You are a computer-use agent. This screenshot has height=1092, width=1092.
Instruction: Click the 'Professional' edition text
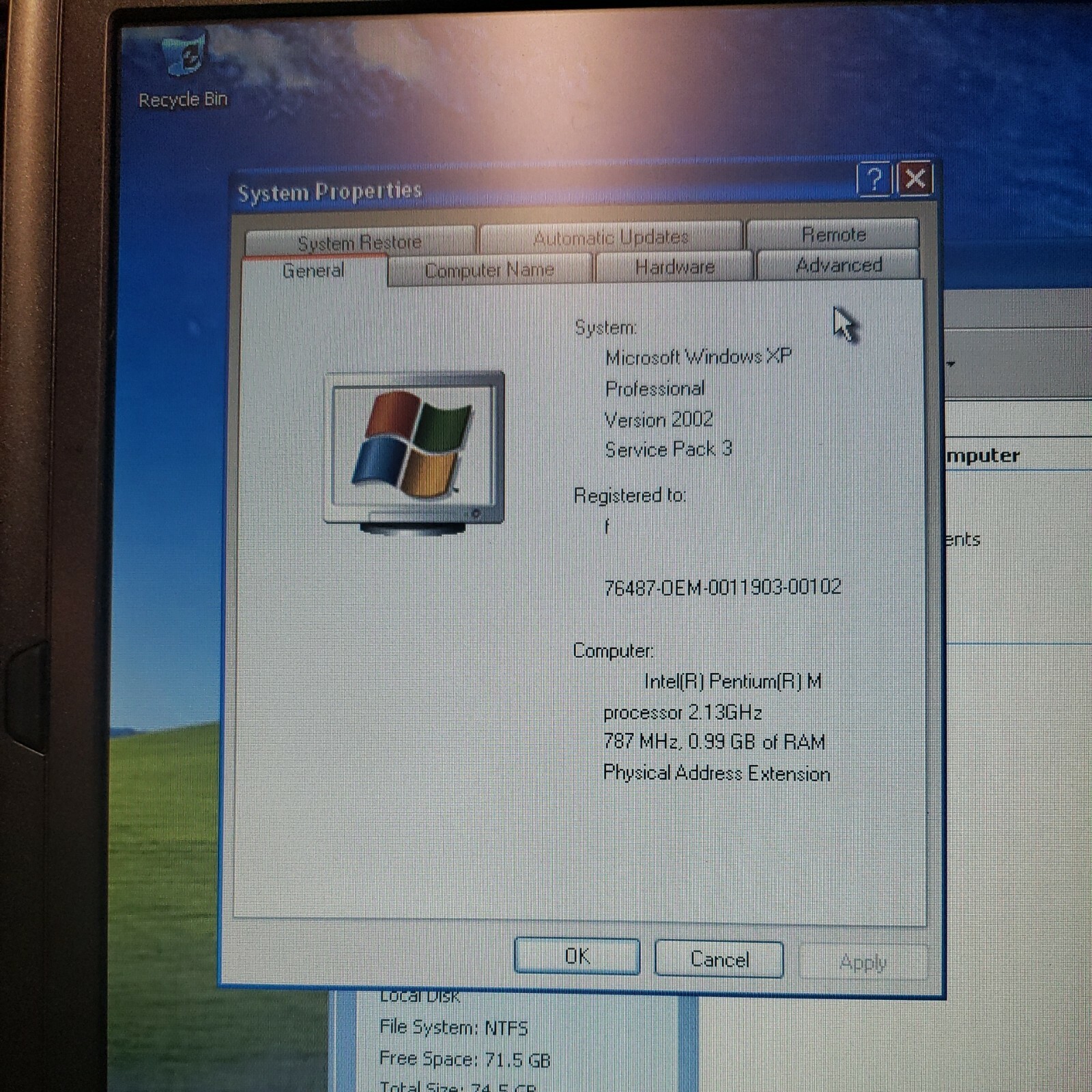pyautogui.click(x=655, y=388)
